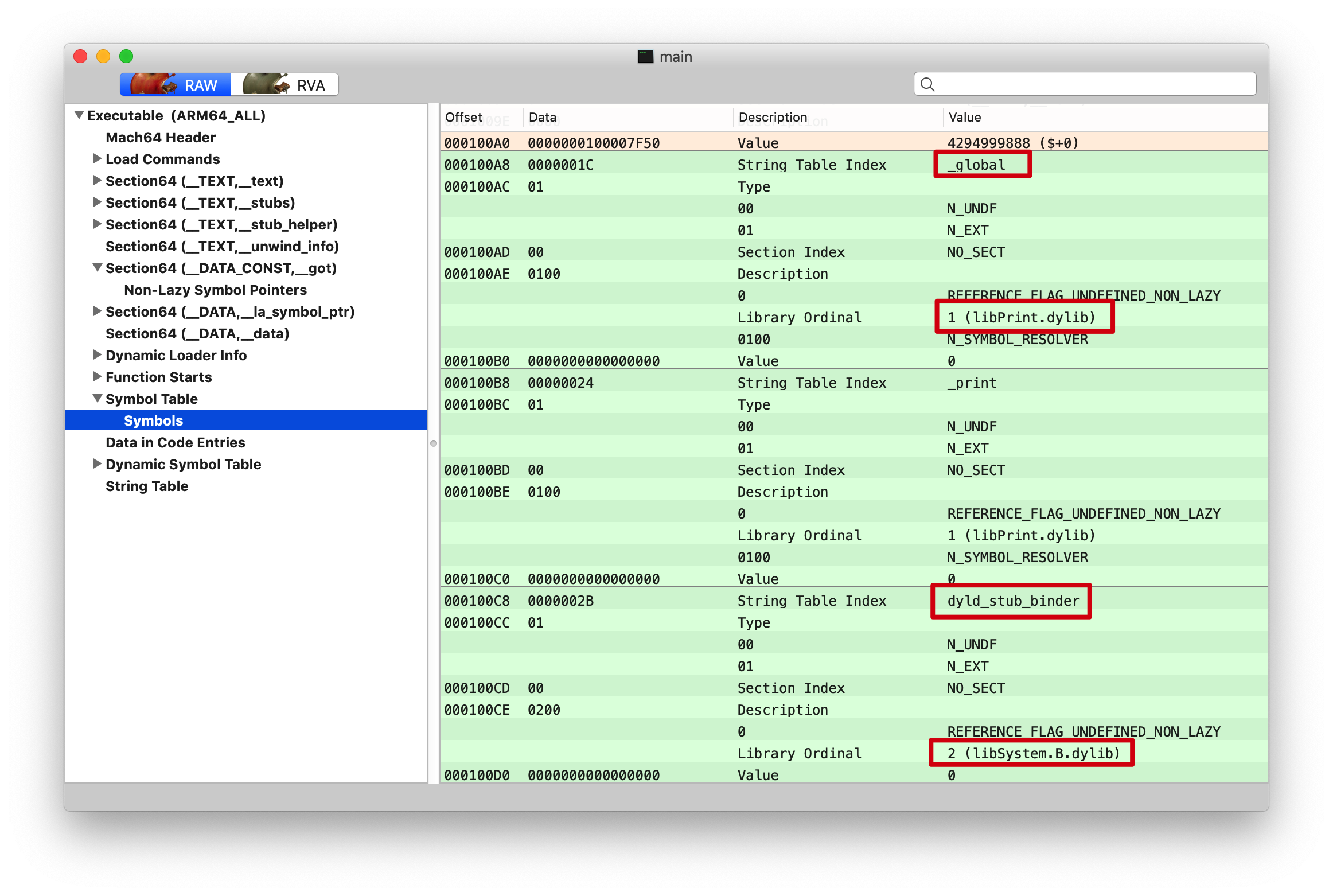Expand Section64 (__TEXT,__stubs) node
1333x896 pixels.
pyautogui.click(x=98, y=202)
